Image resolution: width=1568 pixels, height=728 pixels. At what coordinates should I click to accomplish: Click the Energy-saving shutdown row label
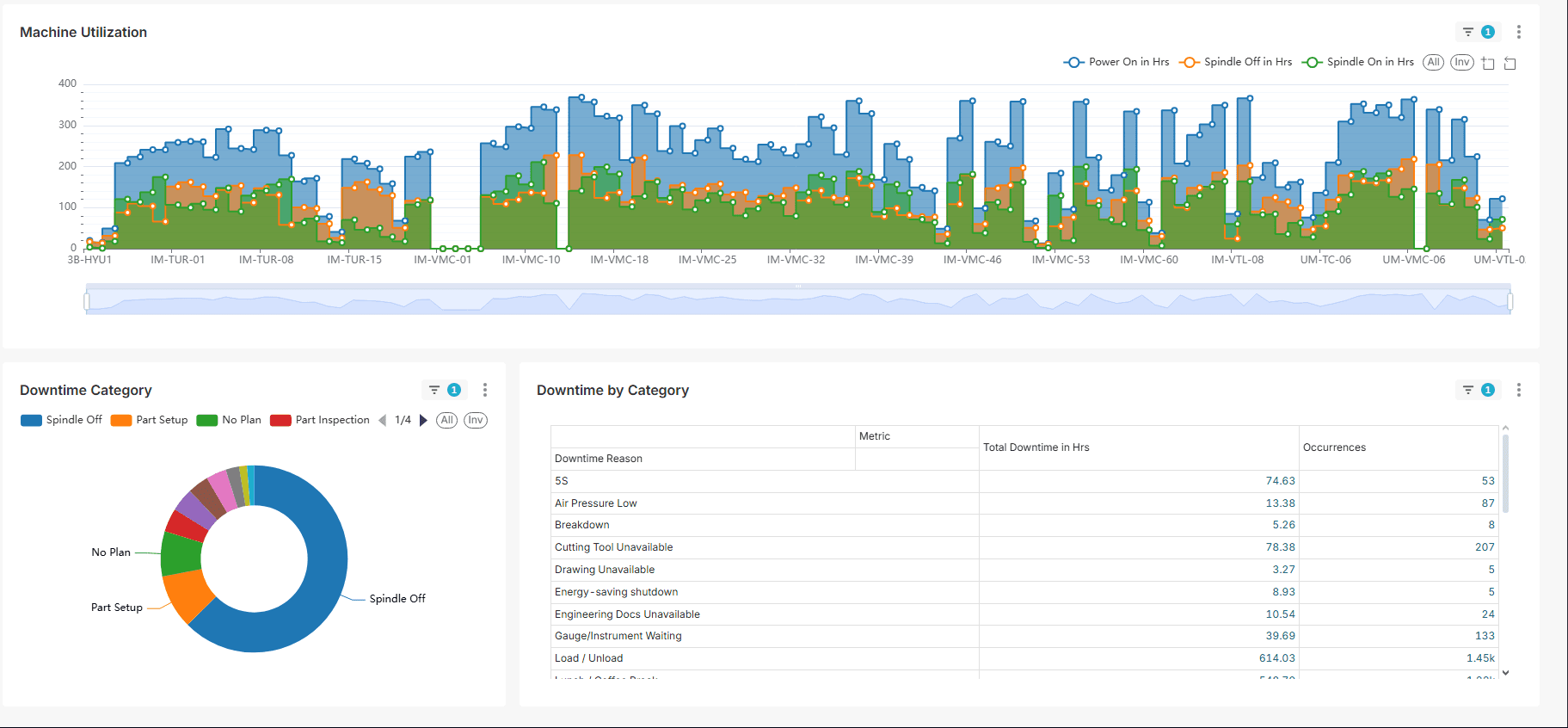pos(617,592)
